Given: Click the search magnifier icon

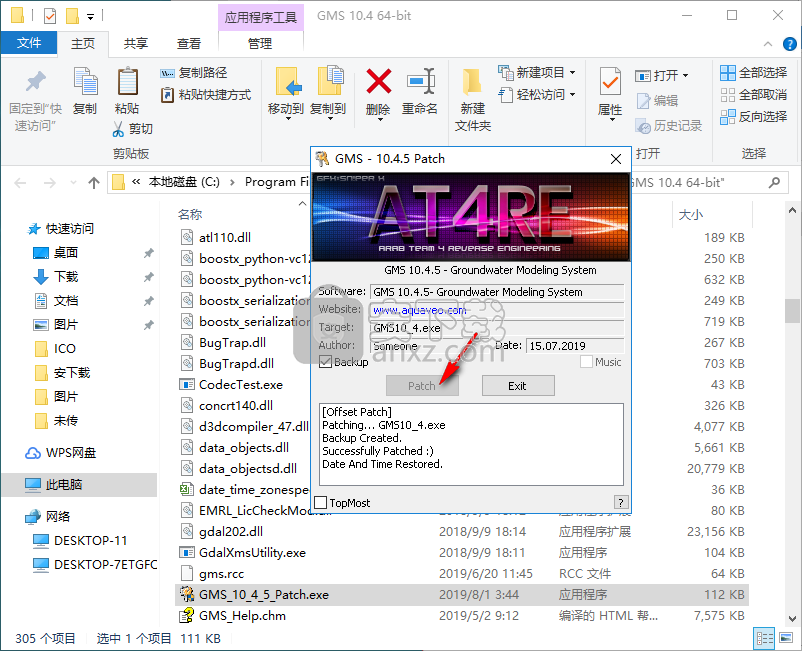Looking at the screenshot, I should click(x=774, y=182).
